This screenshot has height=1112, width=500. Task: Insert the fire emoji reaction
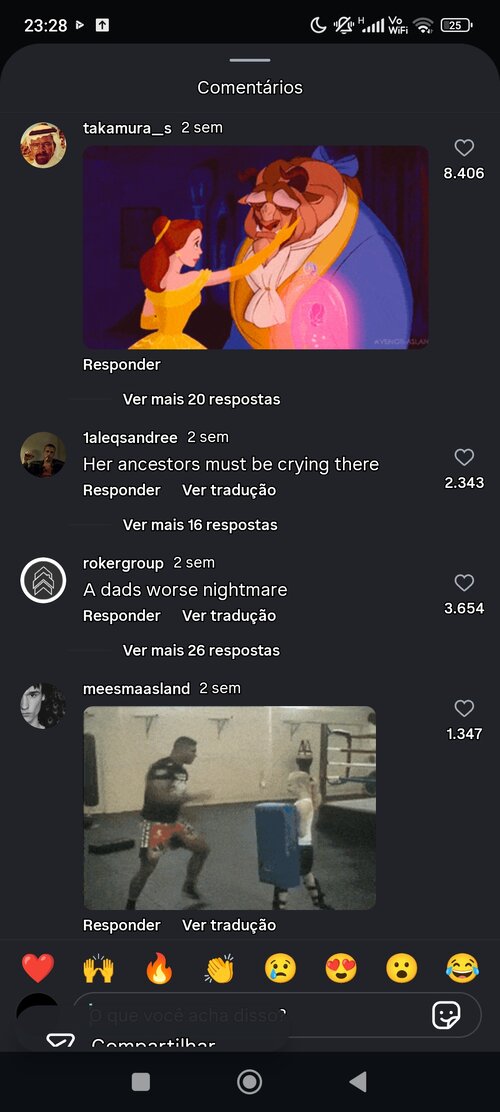click(160, 968)
